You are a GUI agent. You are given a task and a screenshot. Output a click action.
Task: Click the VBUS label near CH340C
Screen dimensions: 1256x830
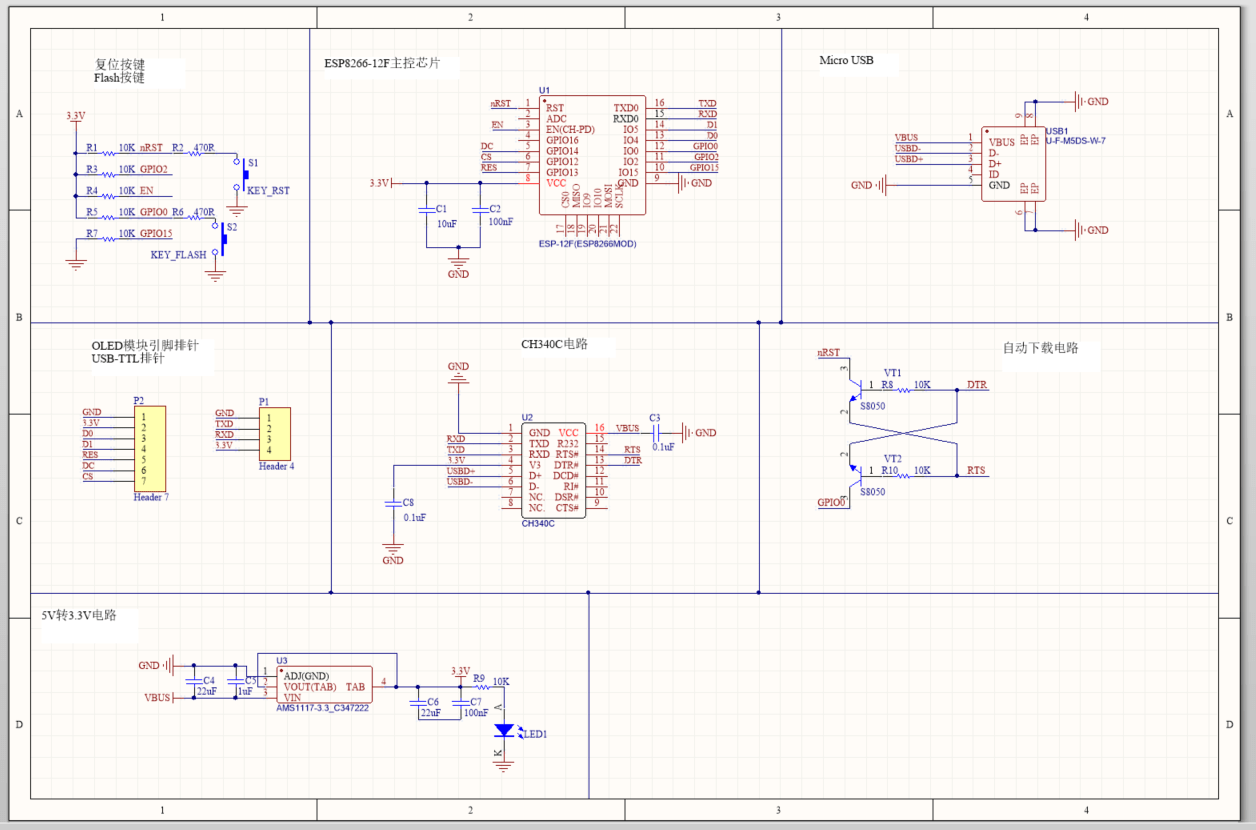(x=626, y=426)
